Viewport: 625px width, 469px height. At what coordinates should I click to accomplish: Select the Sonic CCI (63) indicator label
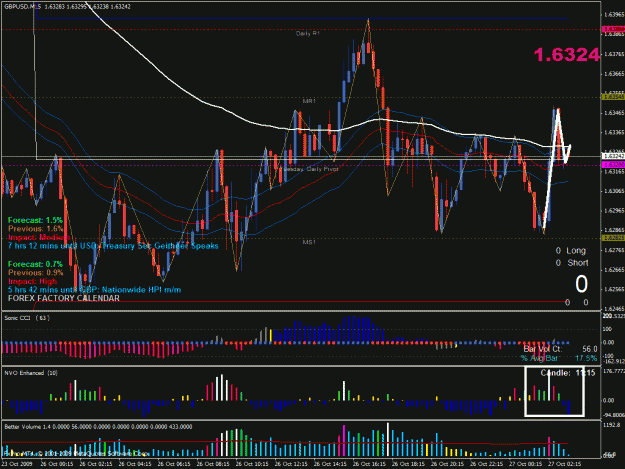pyautogui.click(x=27, y=318)
